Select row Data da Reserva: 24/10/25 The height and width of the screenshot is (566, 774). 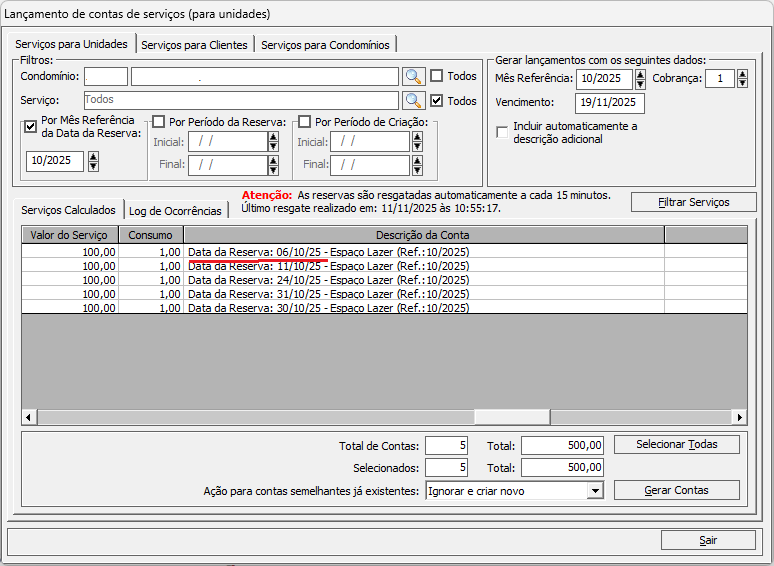pos(384,280)
